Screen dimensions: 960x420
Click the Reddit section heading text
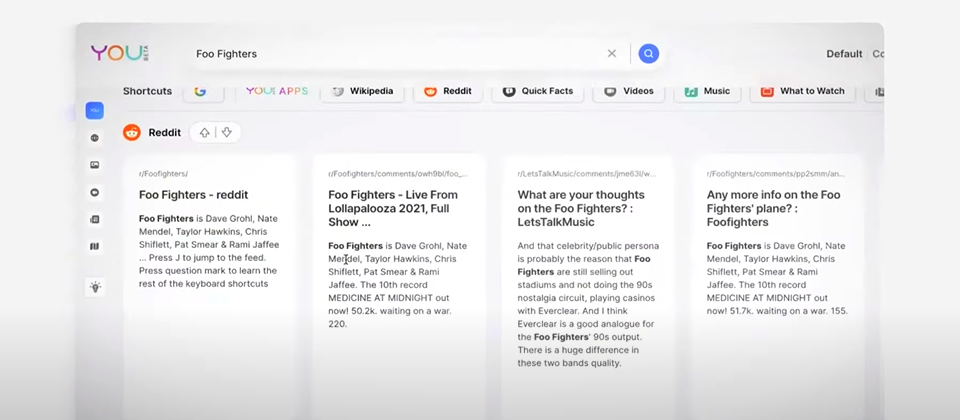tap(165, 133)
